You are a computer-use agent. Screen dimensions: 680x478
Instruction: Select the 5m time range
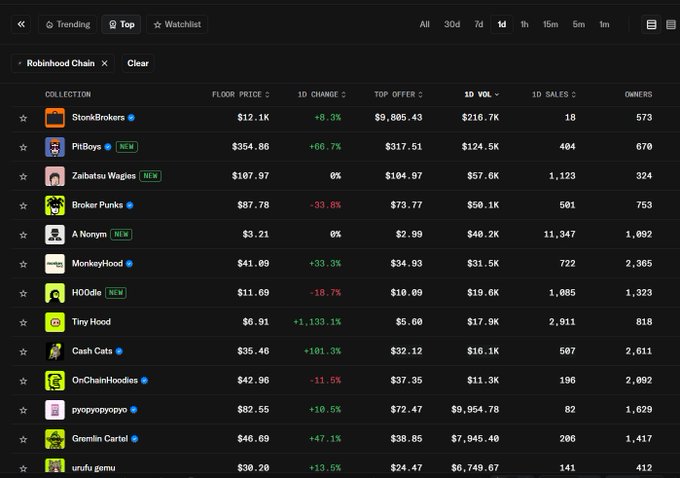coord(579,24)
